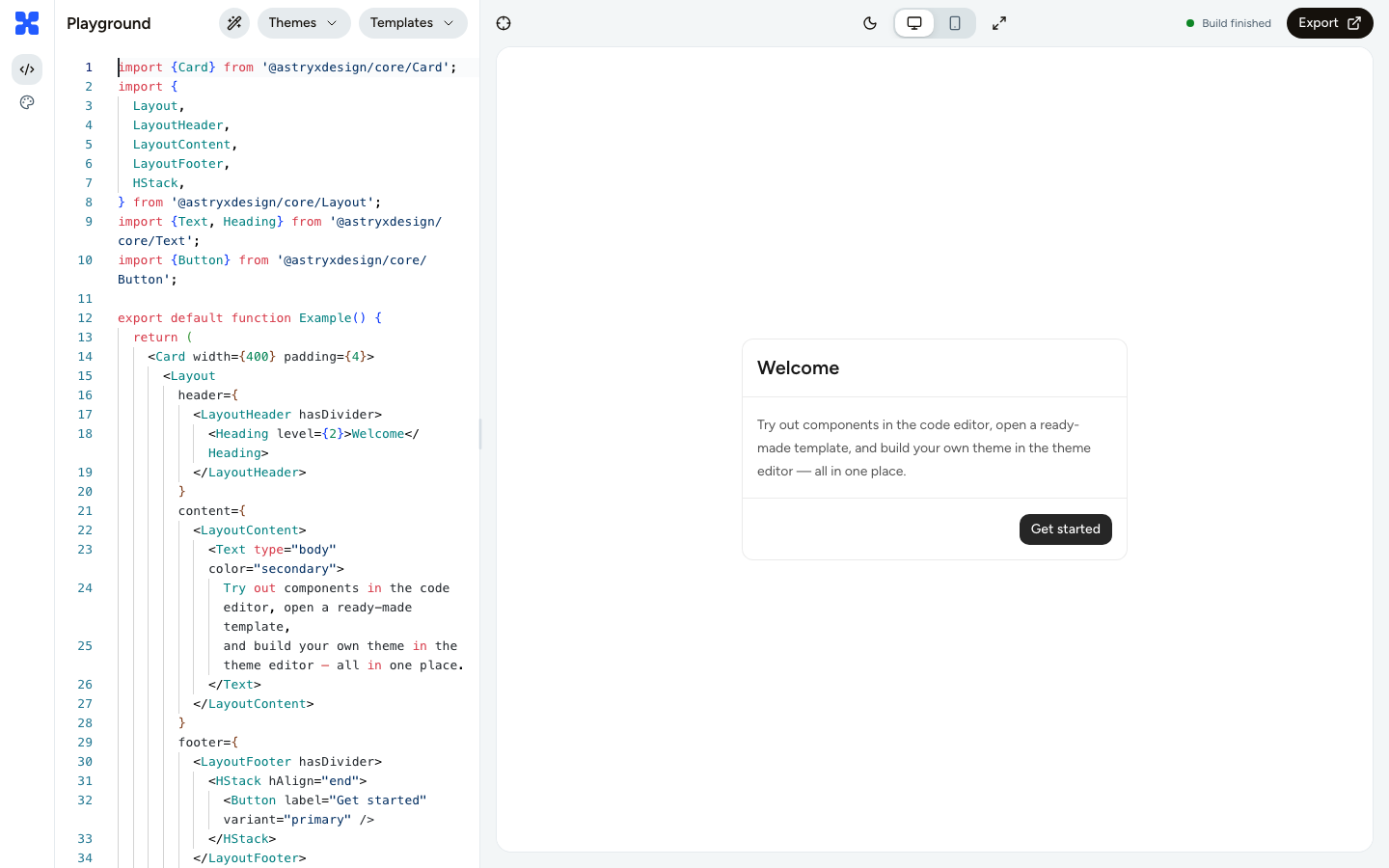Click the Playground title
The height and width of the screenshot is (868, 1389).
(109, 23)
